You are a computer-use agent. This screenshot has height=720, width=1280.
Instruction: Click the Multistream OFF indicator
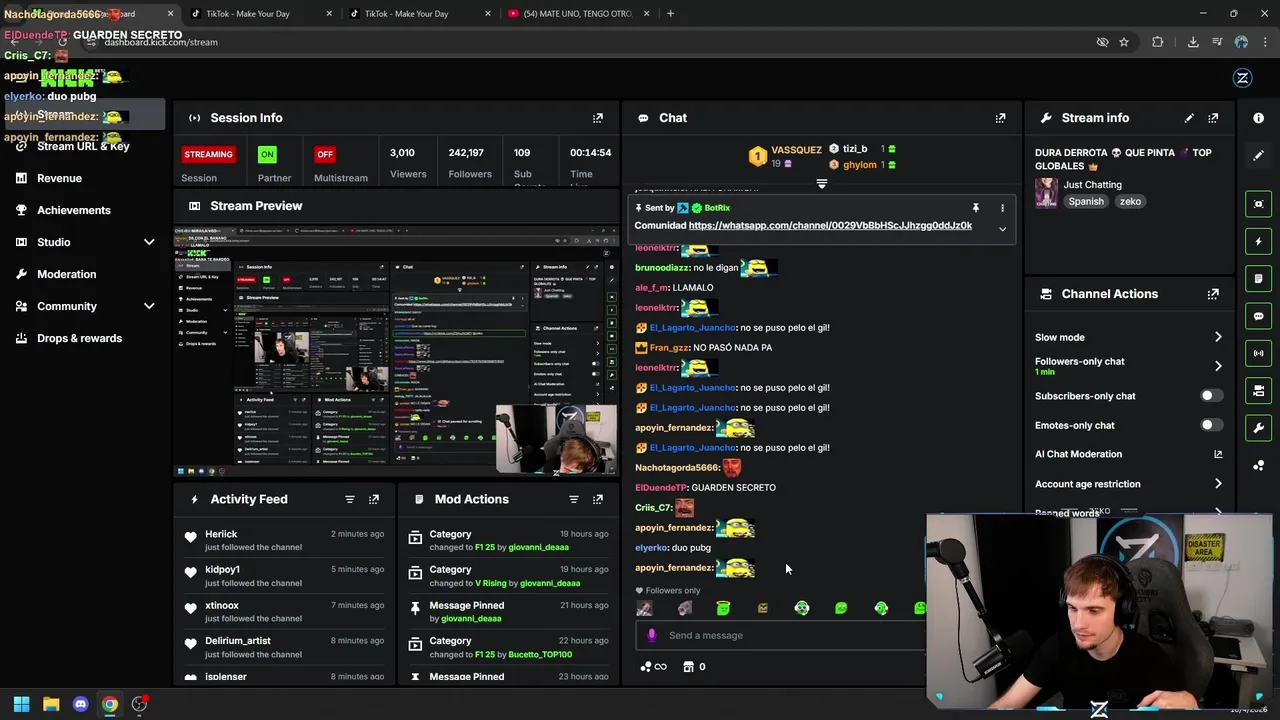(x=324, y=154)
